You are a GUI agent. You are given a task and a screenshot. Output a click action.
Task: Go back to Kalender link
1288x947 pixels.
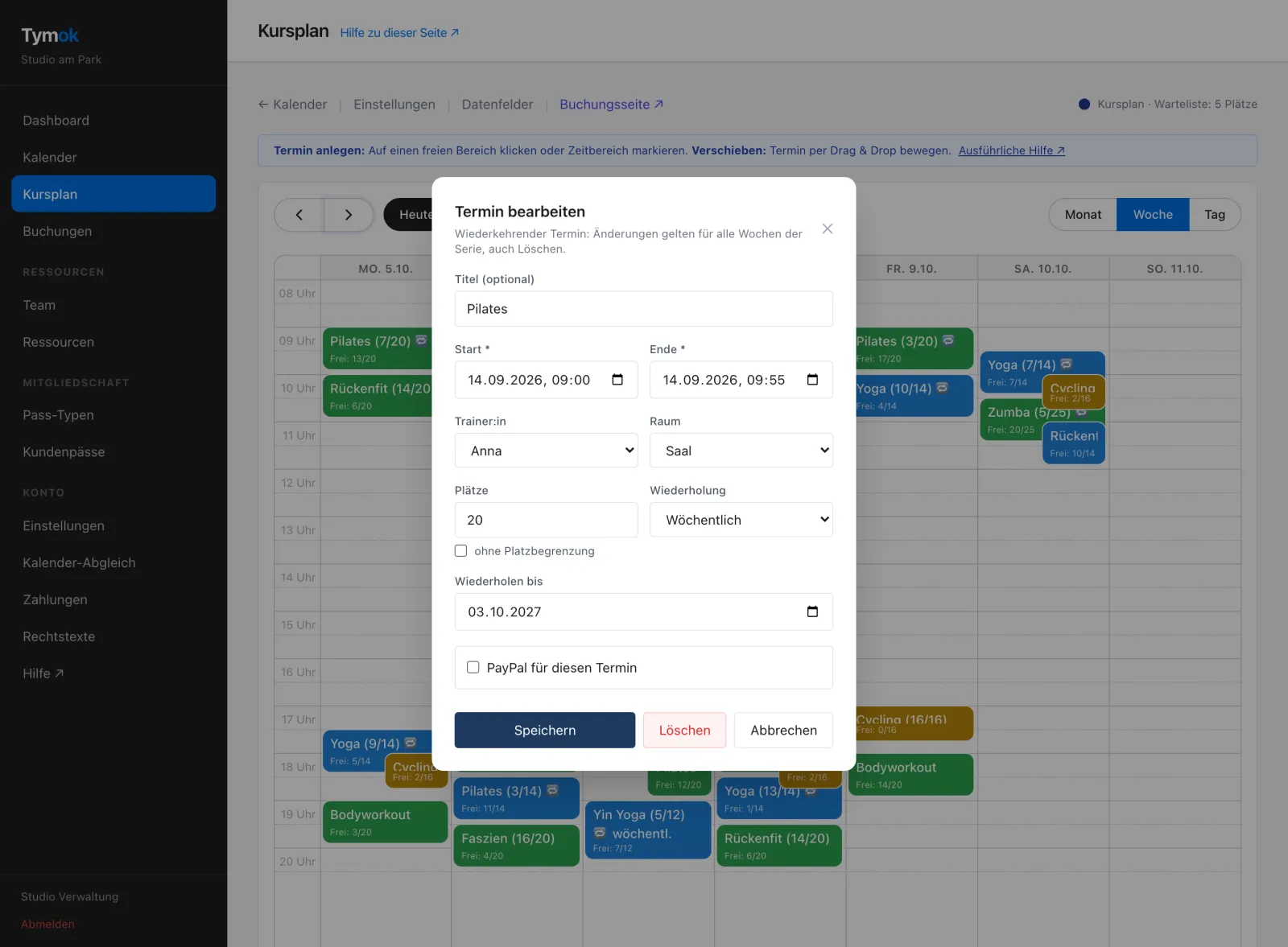[x=292, y=105]
